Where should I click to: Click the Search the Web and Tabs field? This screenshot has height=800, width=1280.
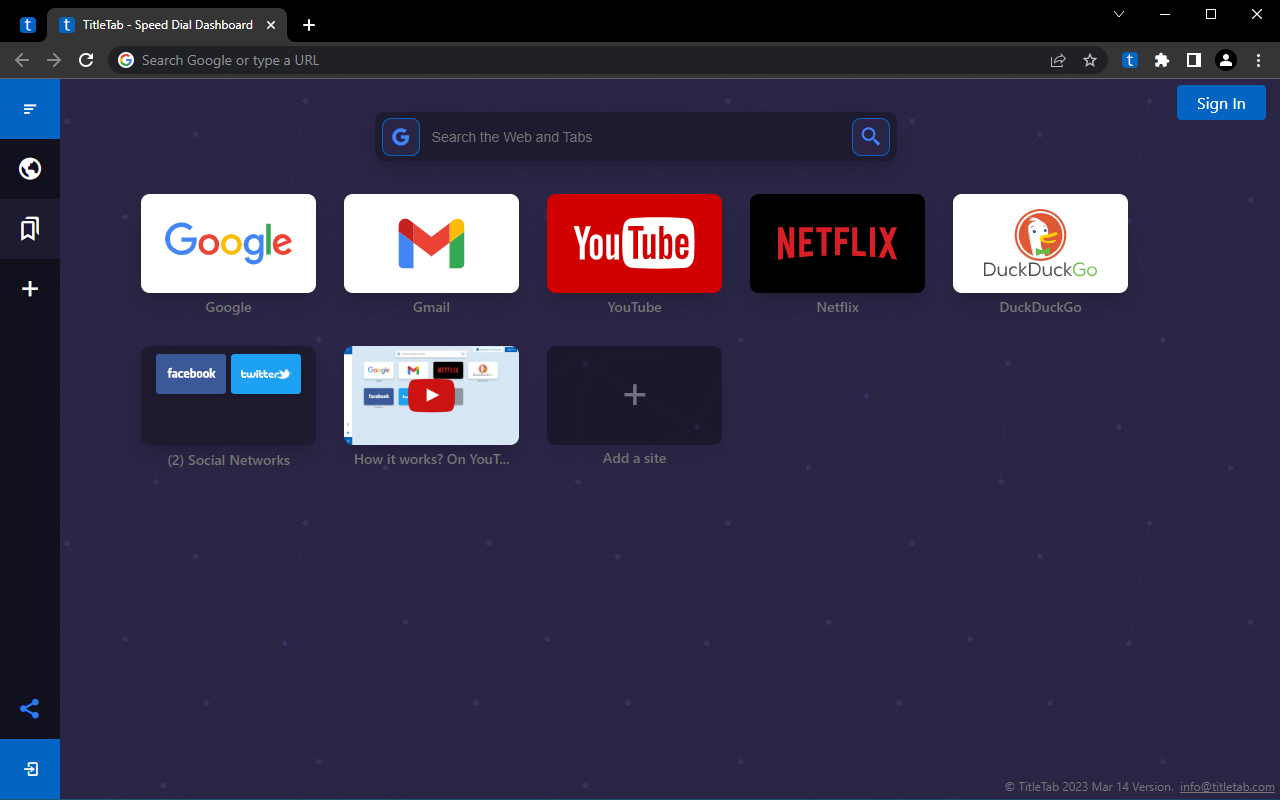click(636, 137)
